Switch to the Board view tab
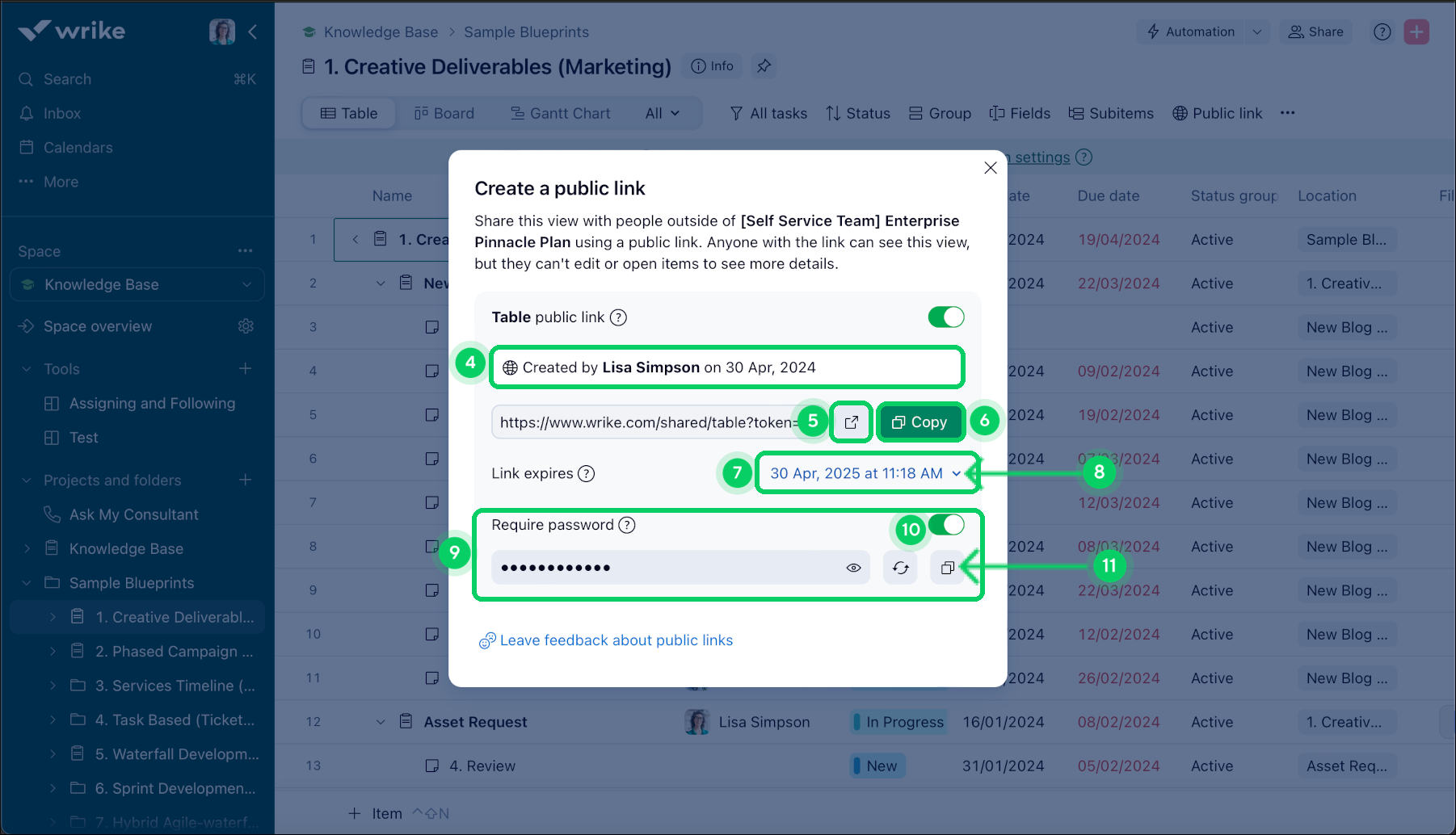 [x=444, y=114]
